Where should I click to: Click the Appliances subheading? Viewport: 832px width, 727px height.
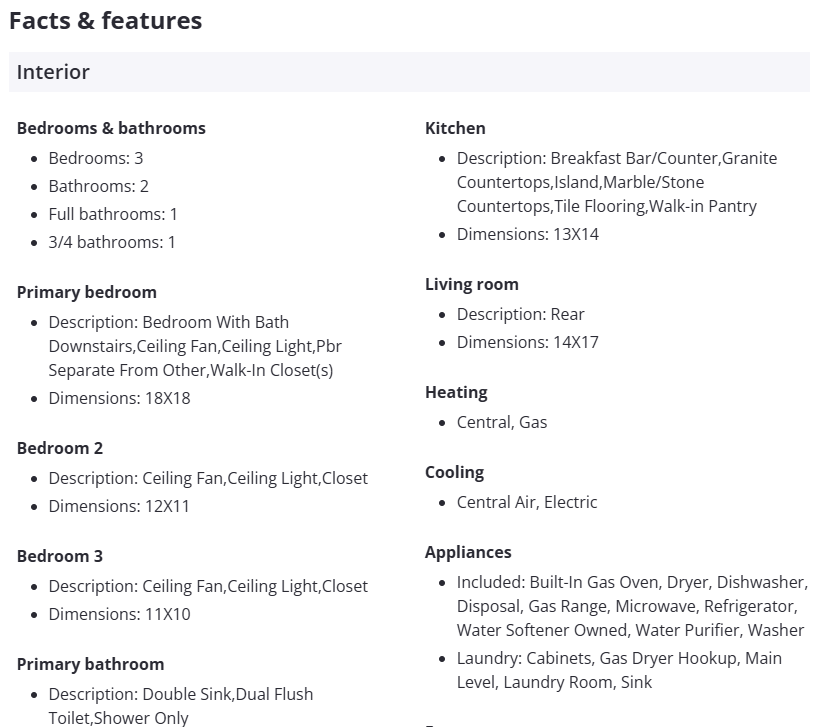pos(468,552)
